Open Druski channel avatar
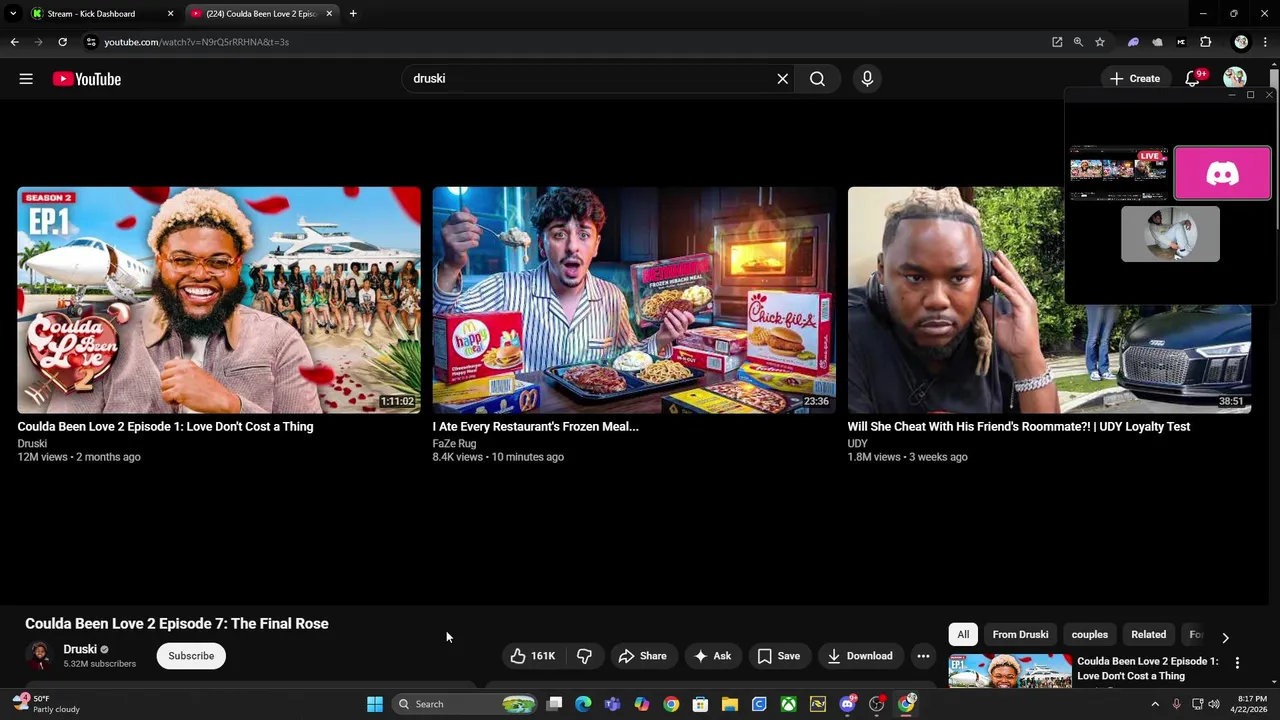The width and height of the screenshot is (1280, 720). (x=40, y=656)
